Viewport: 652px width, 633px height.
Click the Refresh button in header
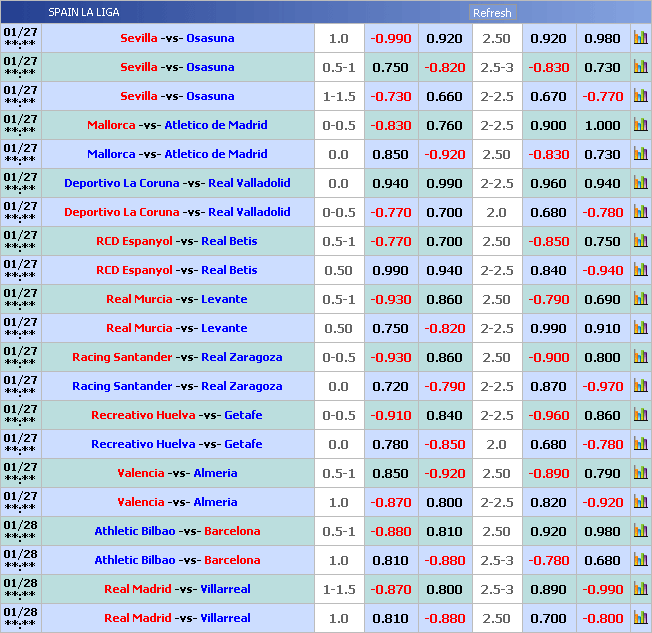click(x=492, y=13)
